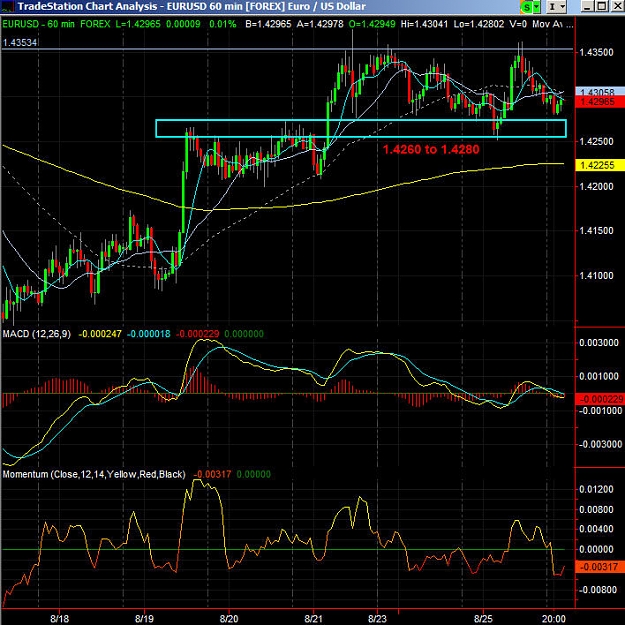Click the 'Momentum (Close,12,14,Yellow,Red,Black)' title

pyautogui.click(x=94, y=474)
